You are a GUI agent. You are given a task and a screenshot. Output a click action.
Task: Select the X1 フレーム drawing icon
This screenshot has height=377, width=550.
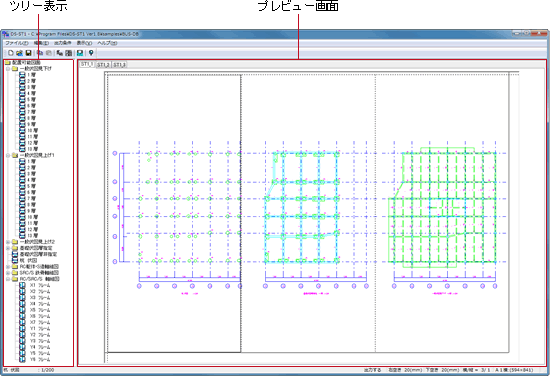click(22, 285)
